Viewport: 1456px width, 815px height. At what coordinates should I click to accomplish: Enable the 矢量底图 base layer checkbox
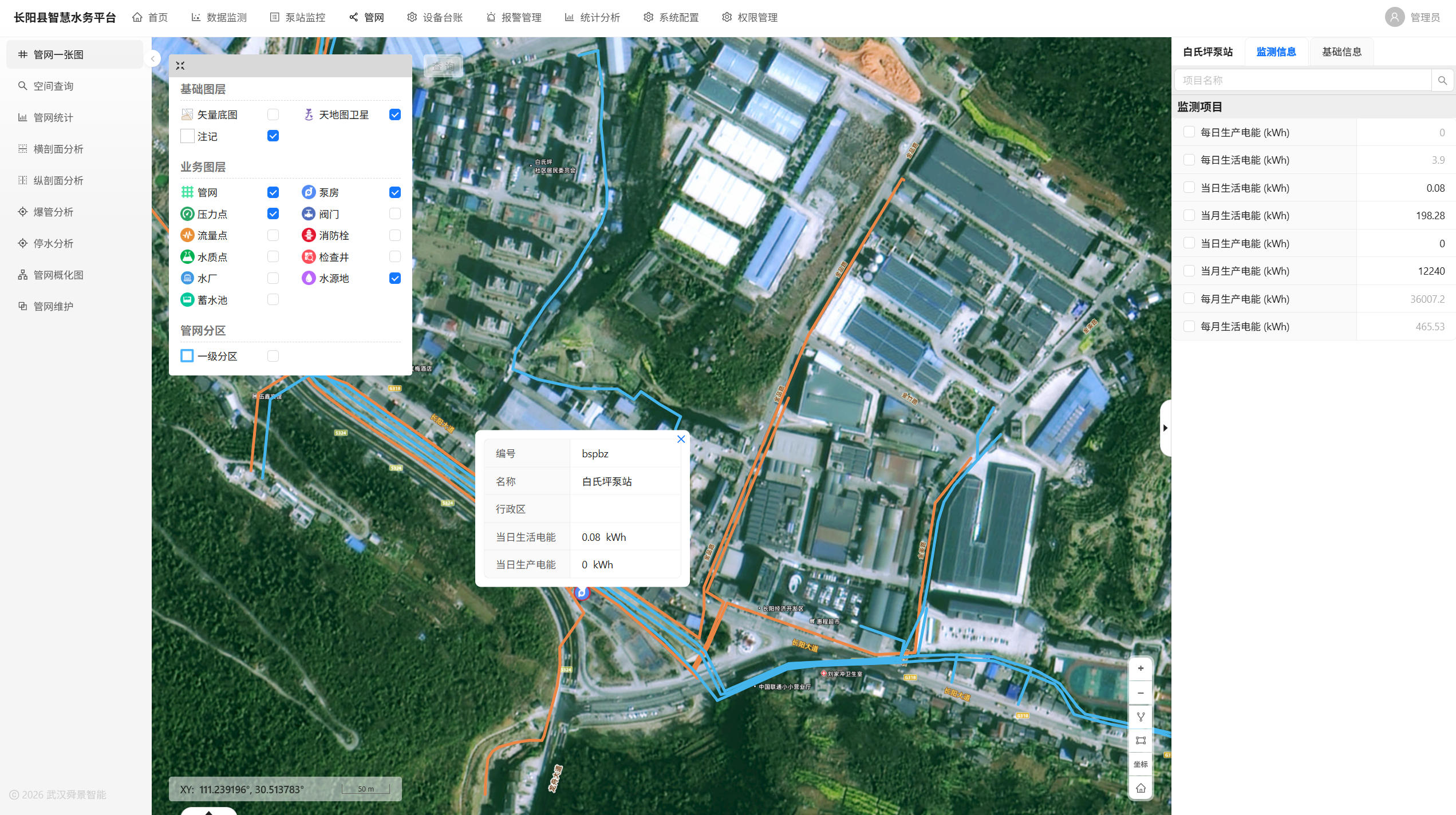click(273, 114)
